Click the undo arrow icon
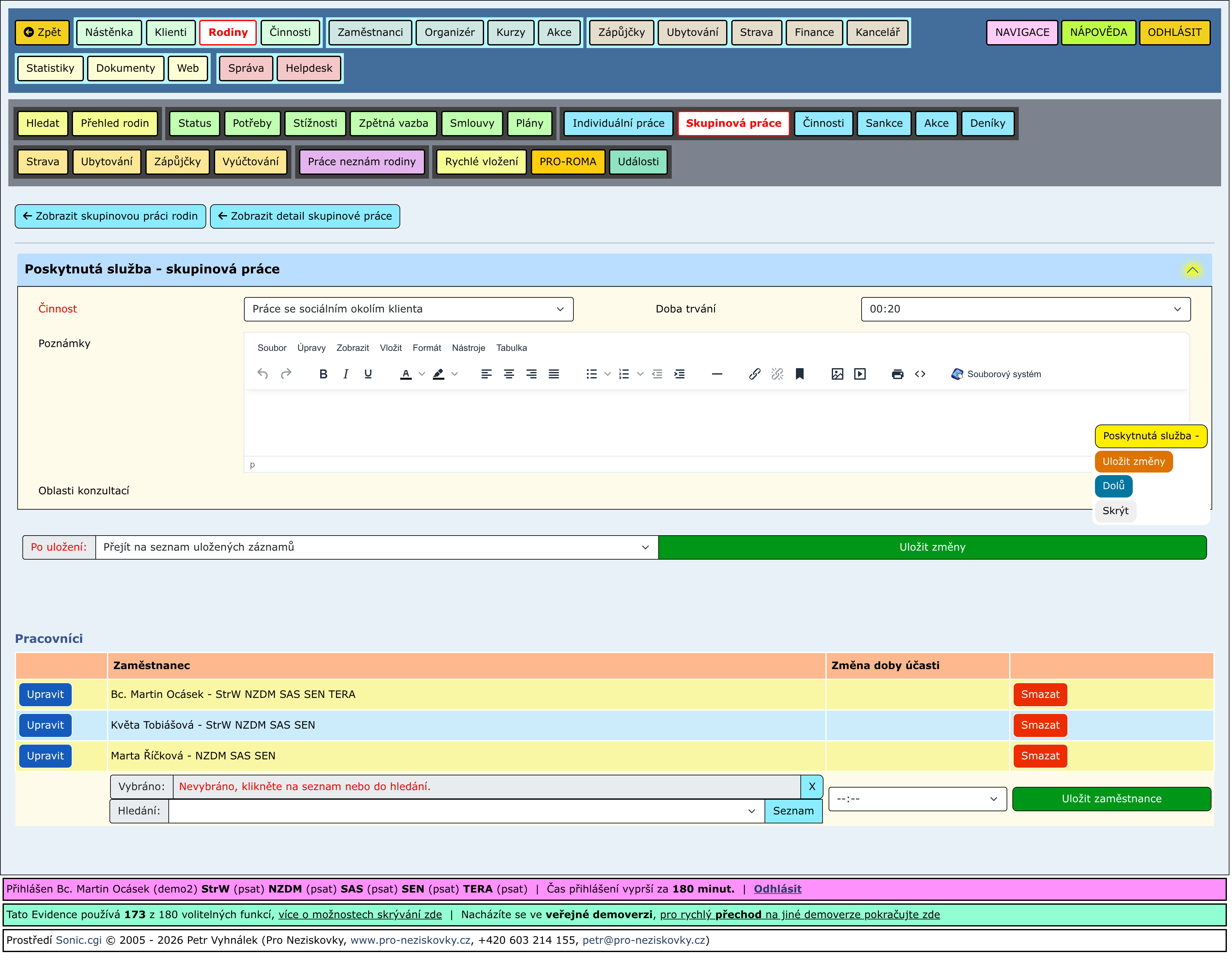The height and width of the screenshot is (970, 1232). point(263,374)
